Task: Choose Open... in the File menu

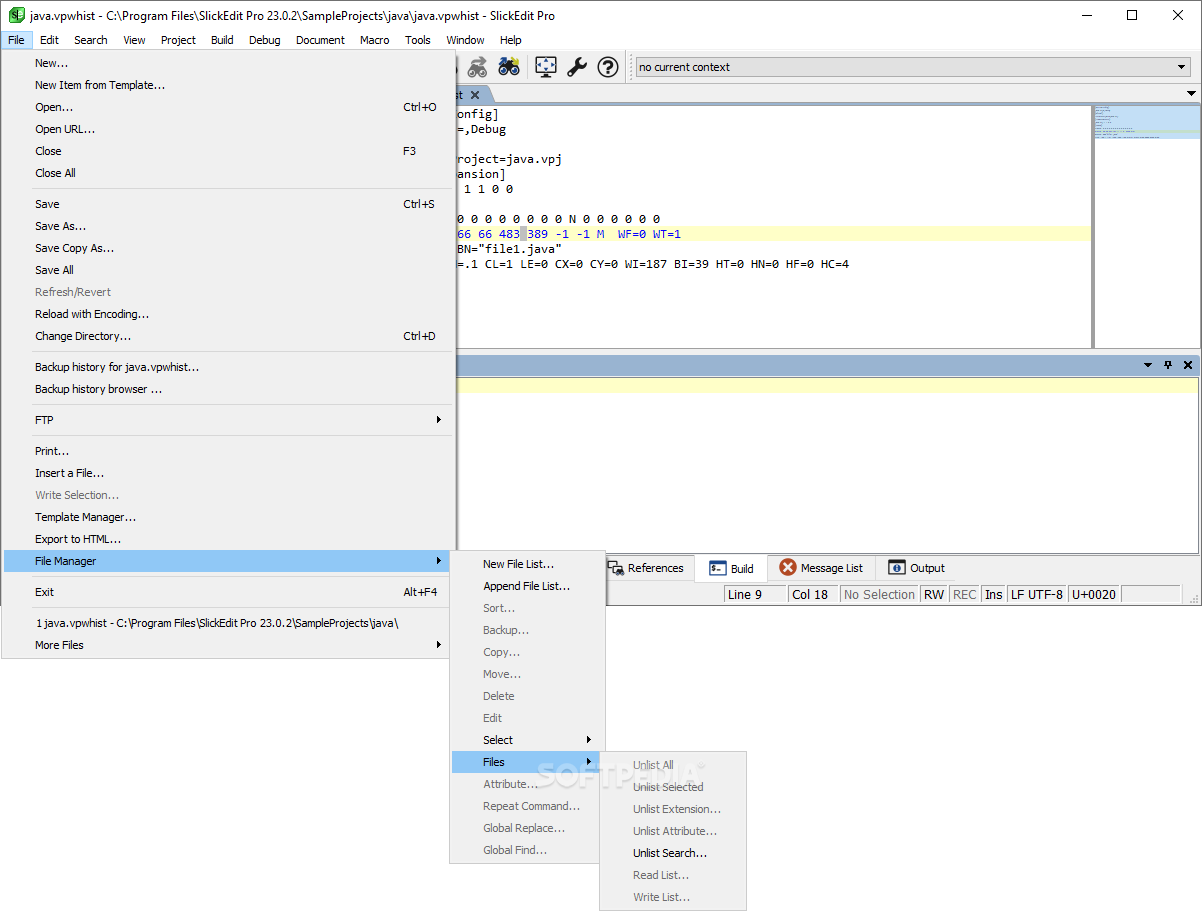Action: (x=229, y=107)
